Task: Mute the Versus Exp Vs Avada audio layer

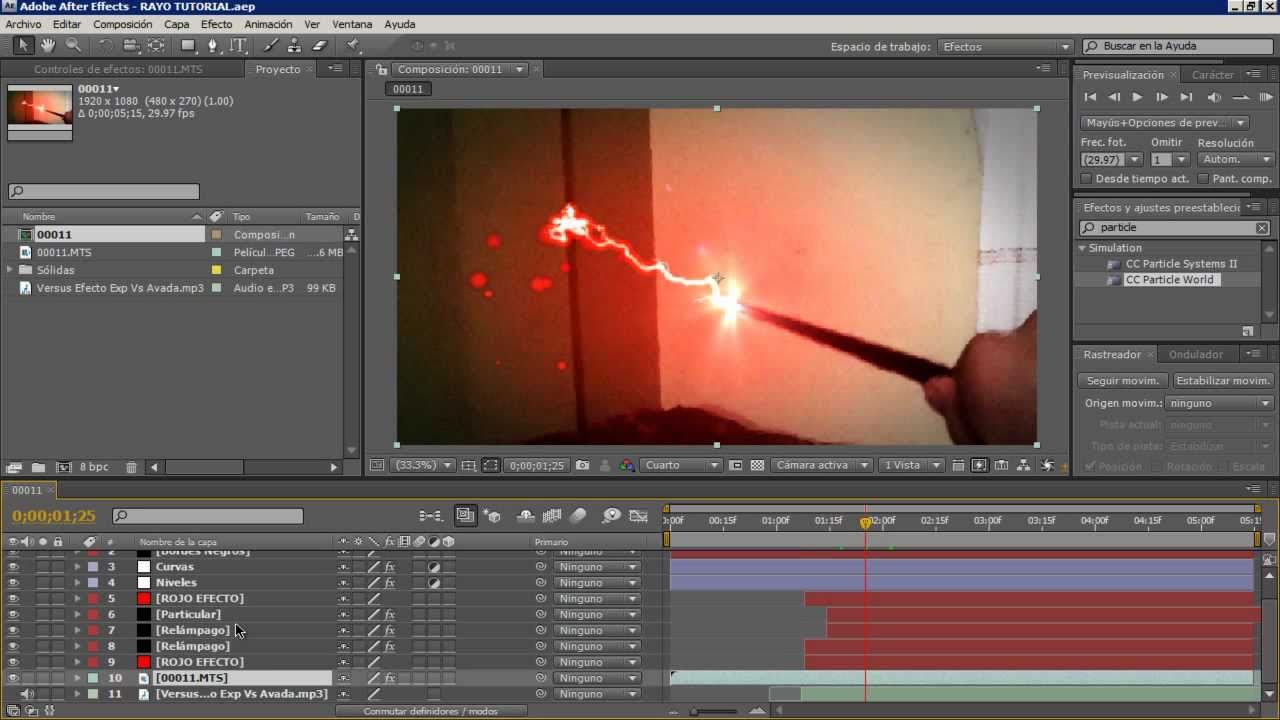Action: coord(26,693)
